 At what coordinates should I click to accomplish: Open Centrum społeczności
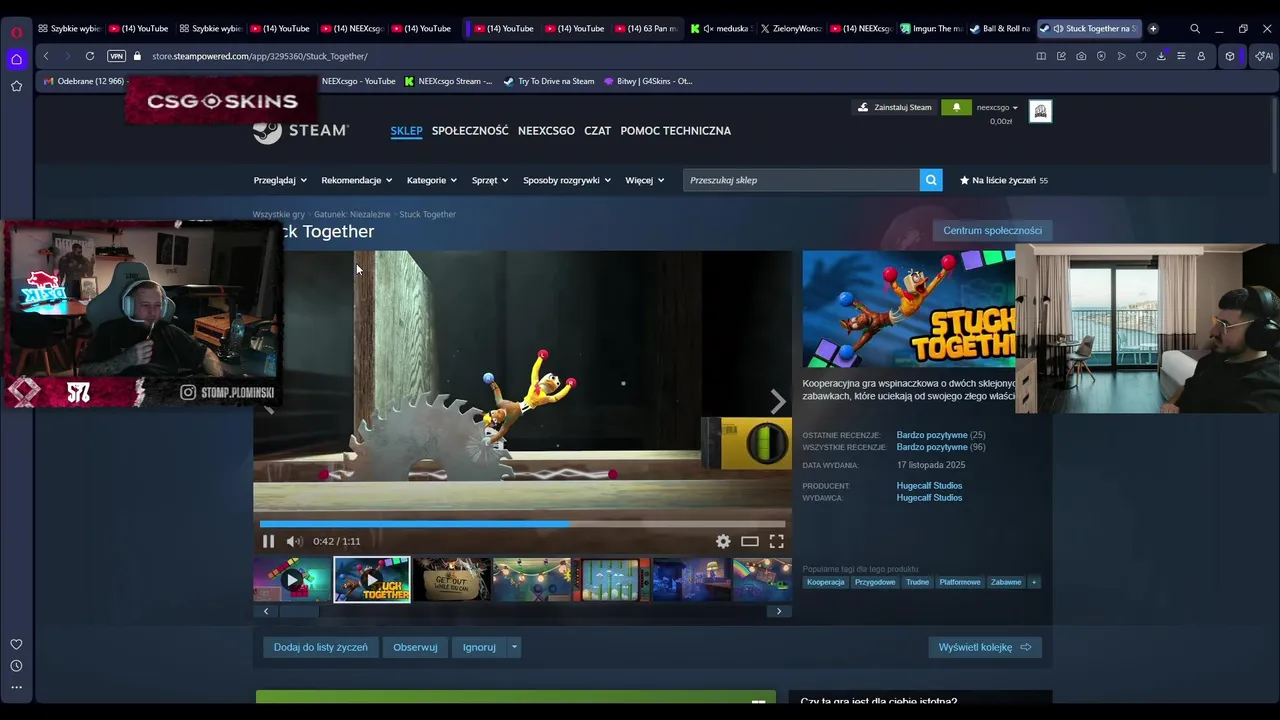pyautogui.click(x=992, y=230)
